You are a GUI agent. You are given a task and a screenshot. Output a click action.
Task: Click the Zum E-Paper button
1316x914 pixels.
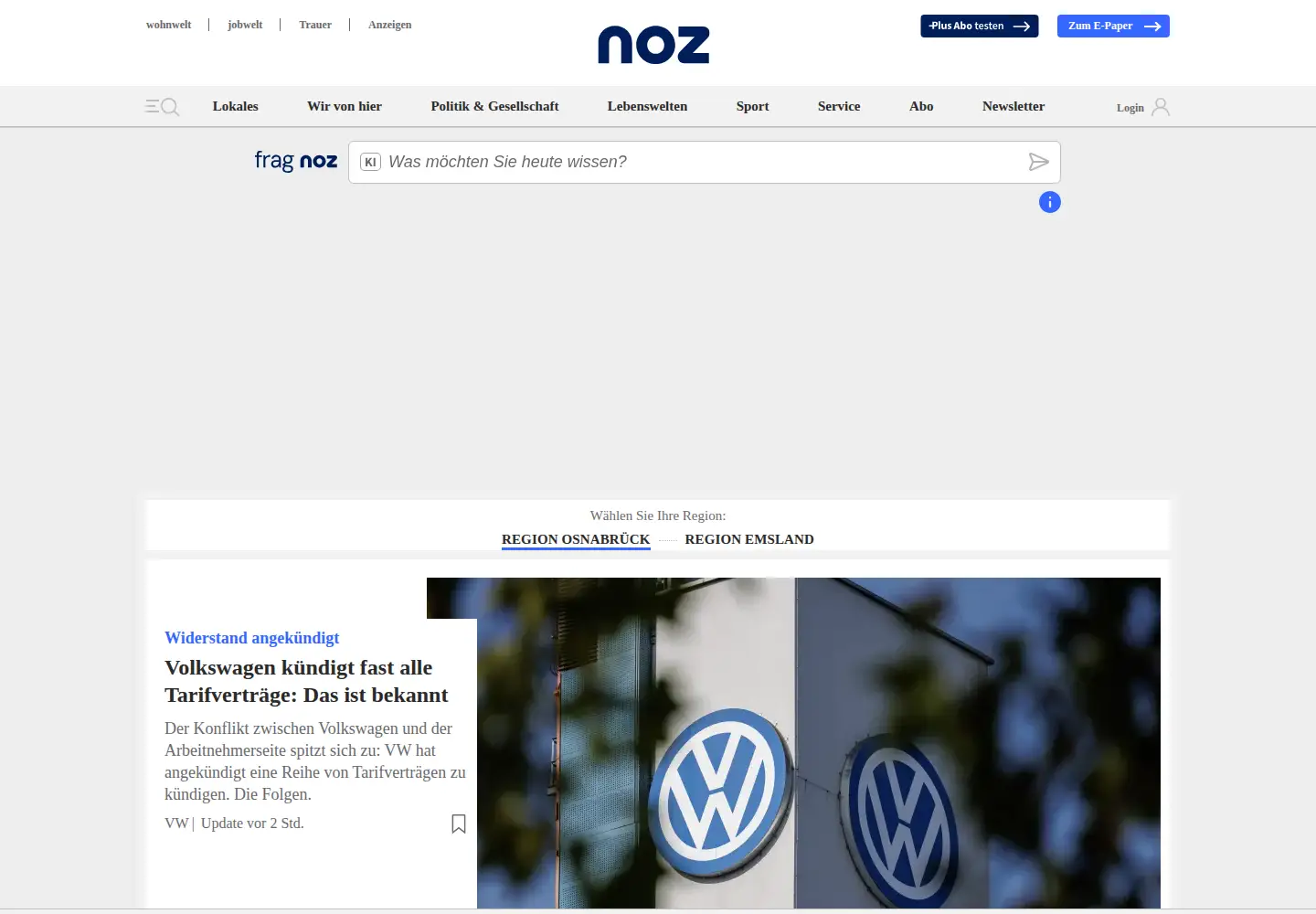tap(1113, 26)
